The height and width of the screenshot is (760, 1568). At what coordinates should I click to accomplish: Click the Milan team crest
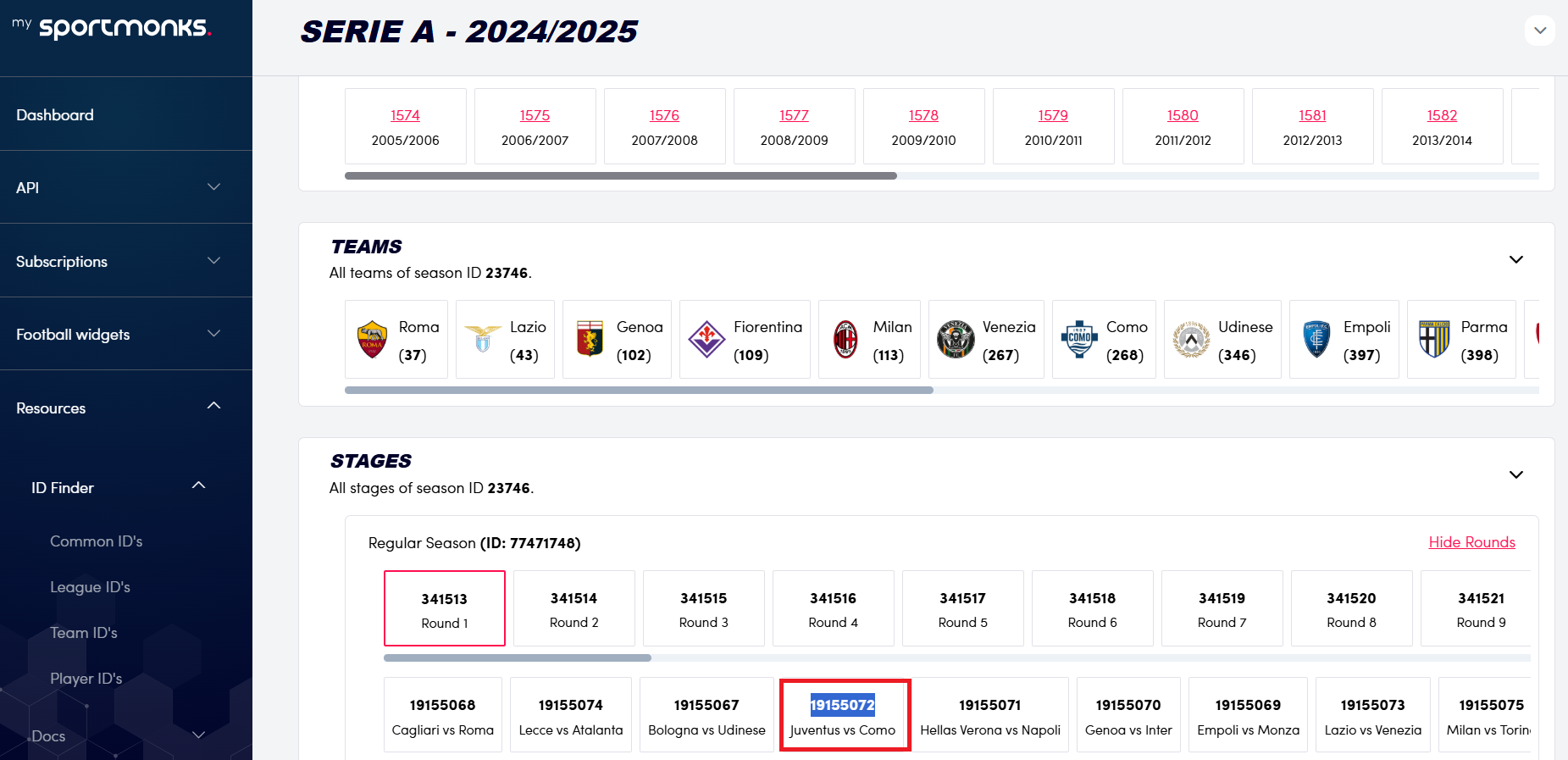pyautogui.click(x=845, y=340)
